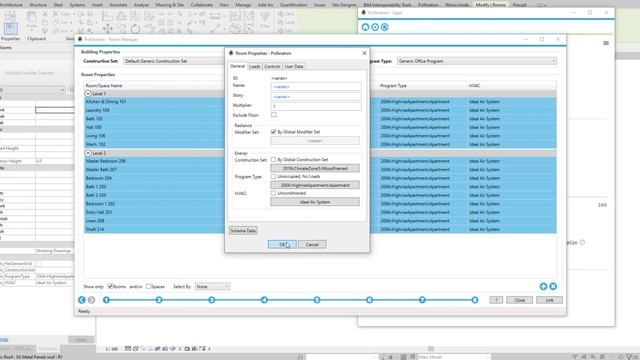The image size is (640, 360).
Task: Check Unoccupied, No Loads option
Action: tap(273, 176)
